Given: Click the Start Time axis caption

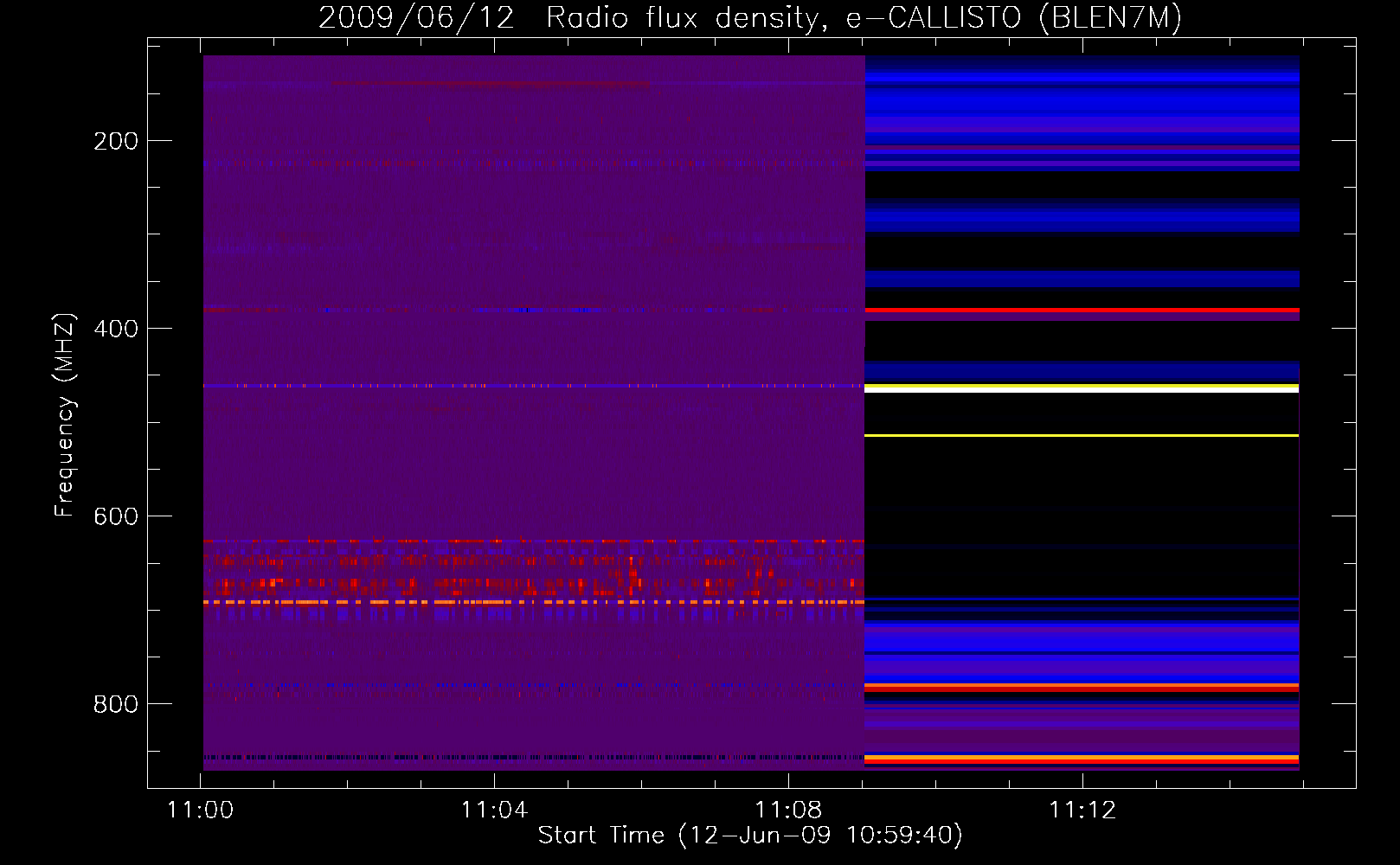Looking at the screenshot, I should pos(750,836).
